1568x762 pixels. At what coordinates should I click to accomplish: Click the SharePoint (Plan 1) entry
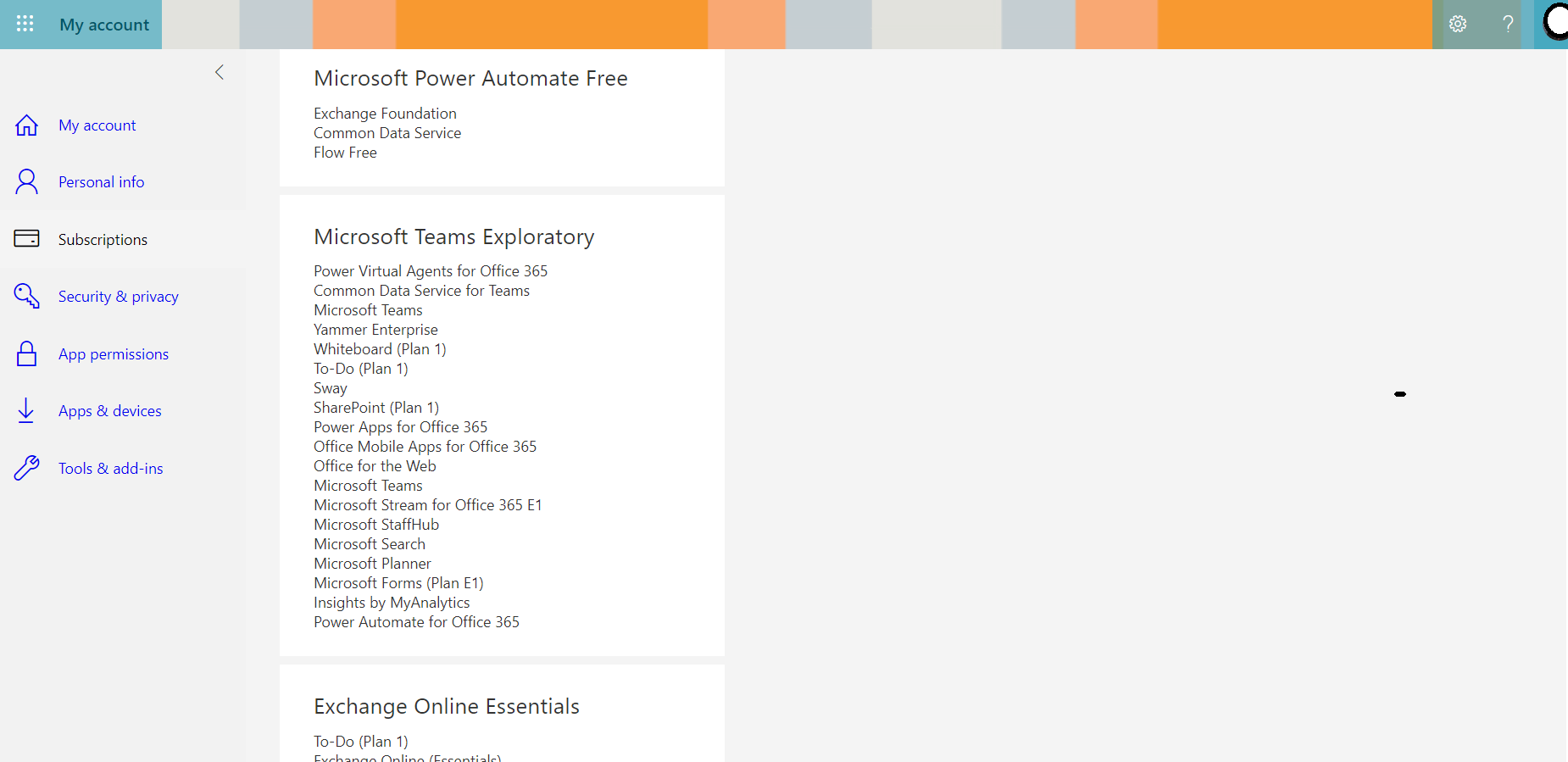coord(376,408)
